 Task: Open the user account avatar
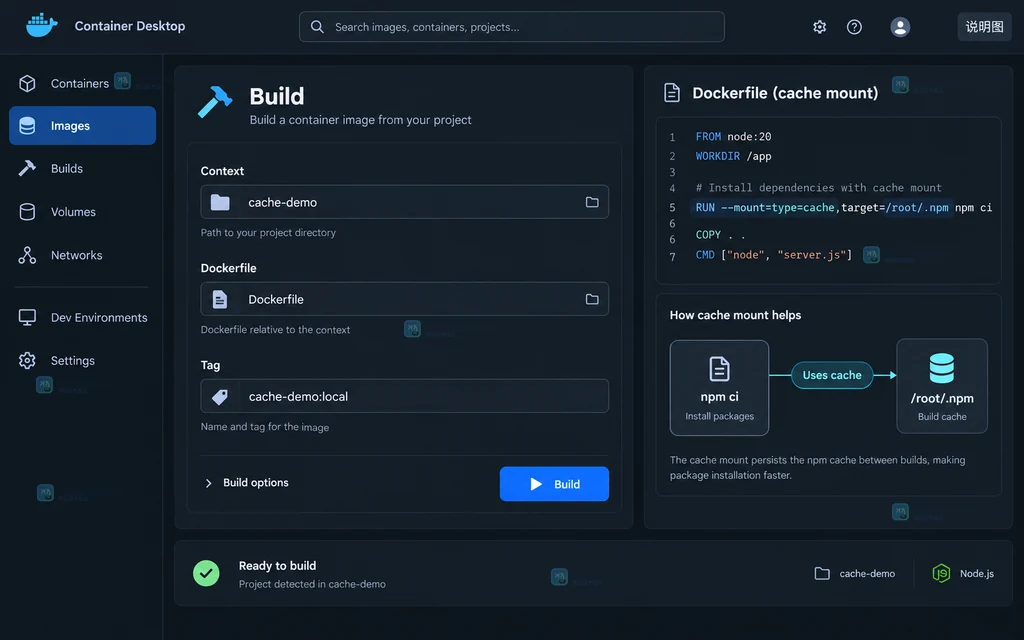pyautogui.click(x=900, y=27)
